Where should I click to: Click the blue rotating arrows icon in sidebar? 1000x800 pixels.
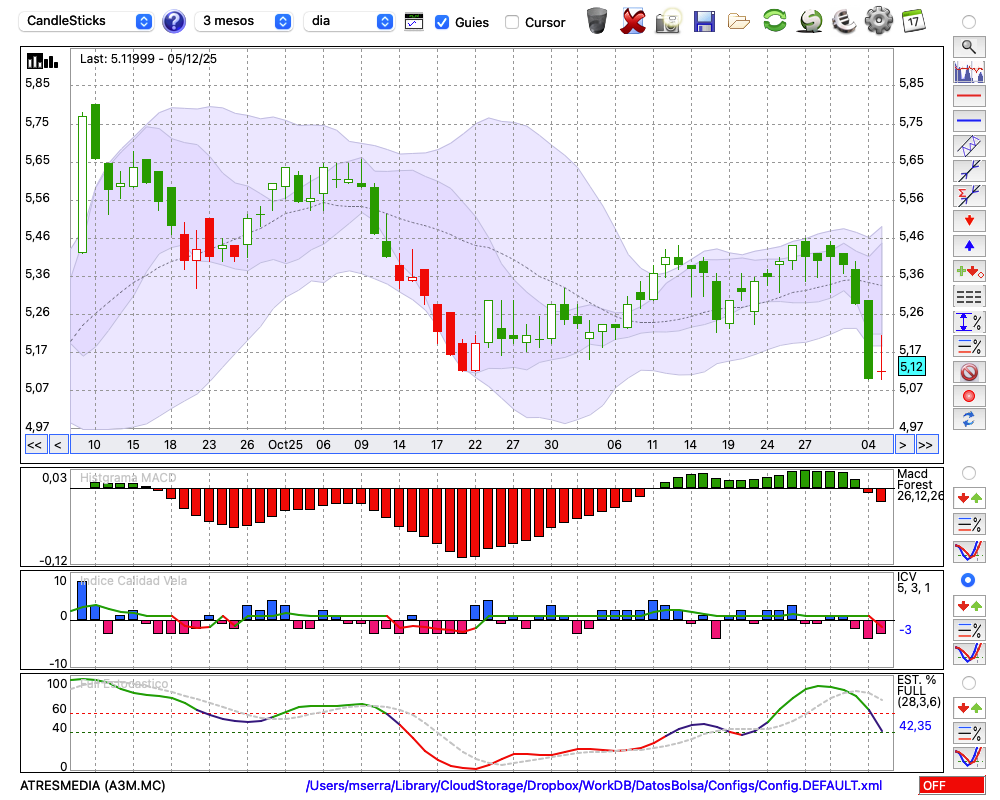(969, 420)
